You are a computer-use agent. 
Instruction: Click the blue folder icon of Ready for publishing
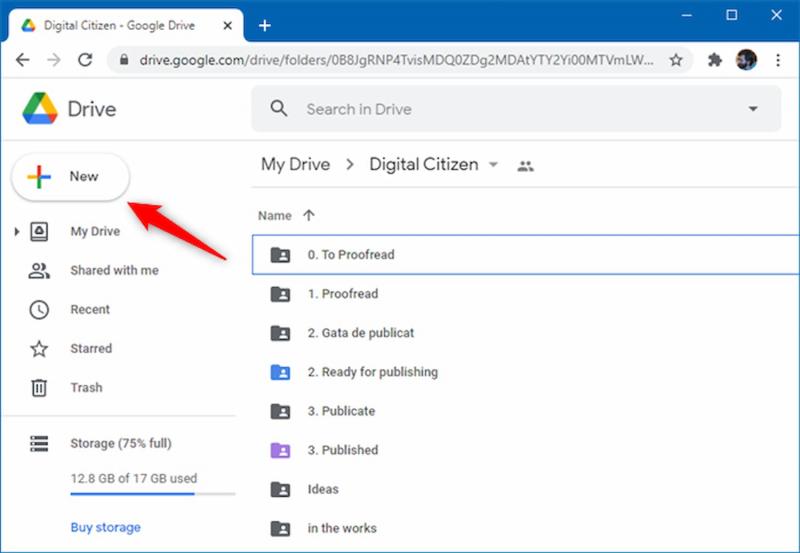pos(280,372)
